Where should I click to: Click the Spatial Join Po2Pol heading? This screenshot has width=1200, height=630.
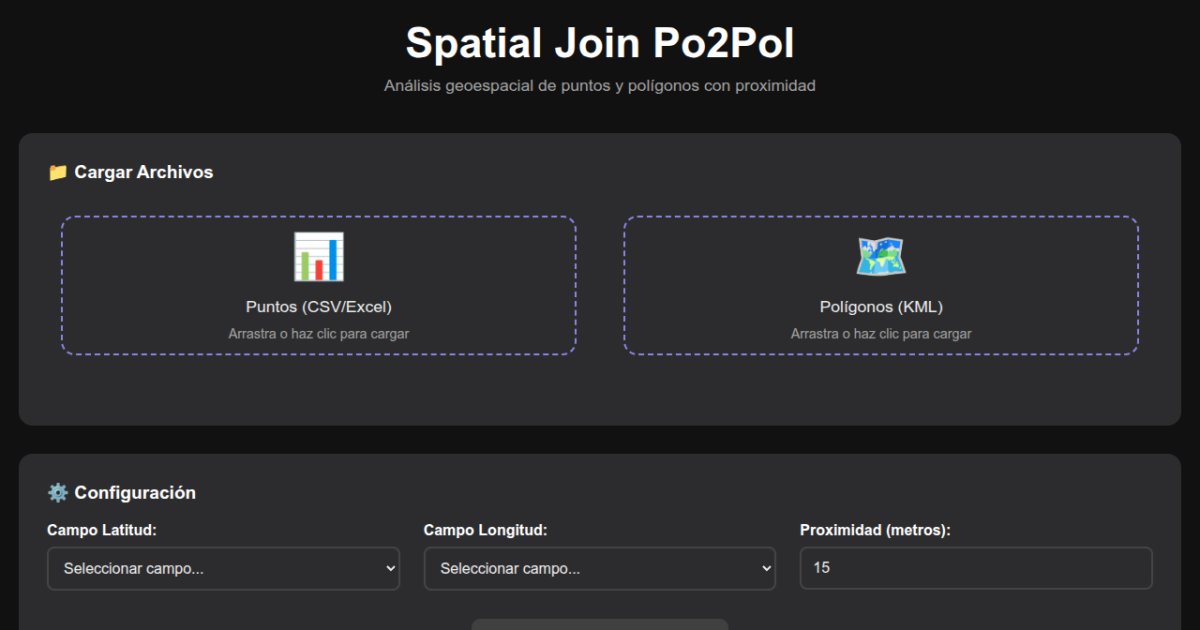pos(599,42)
